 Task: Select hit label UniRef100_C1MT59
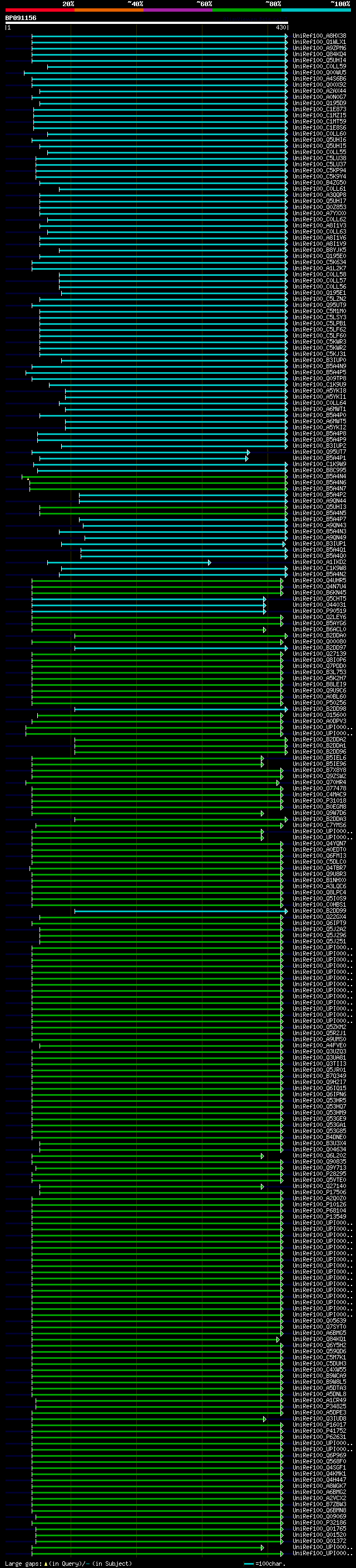[x=319, y=122]
